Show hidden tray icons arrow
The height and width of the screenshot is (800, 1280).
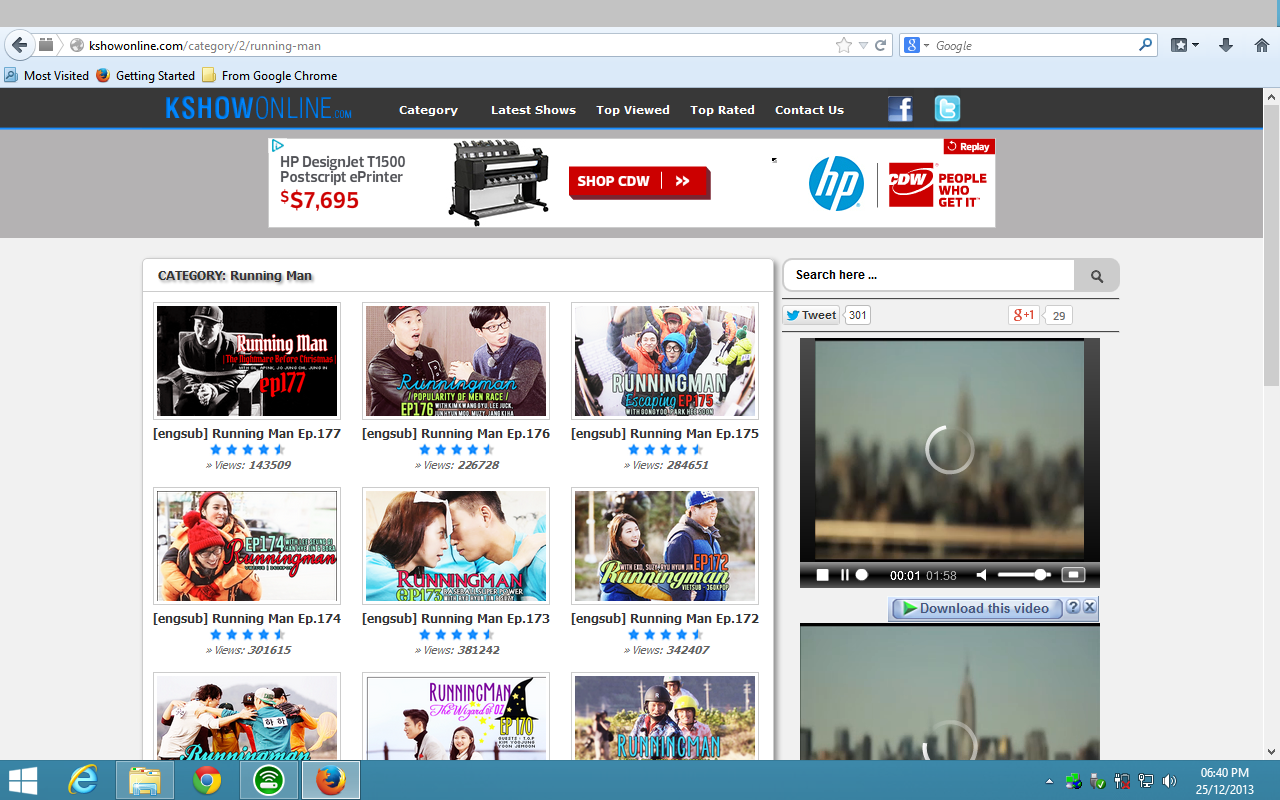point(1049,781)
